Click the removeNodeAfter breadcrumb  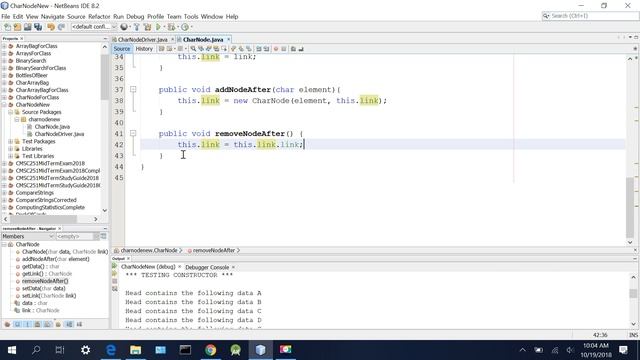[213, 250]
